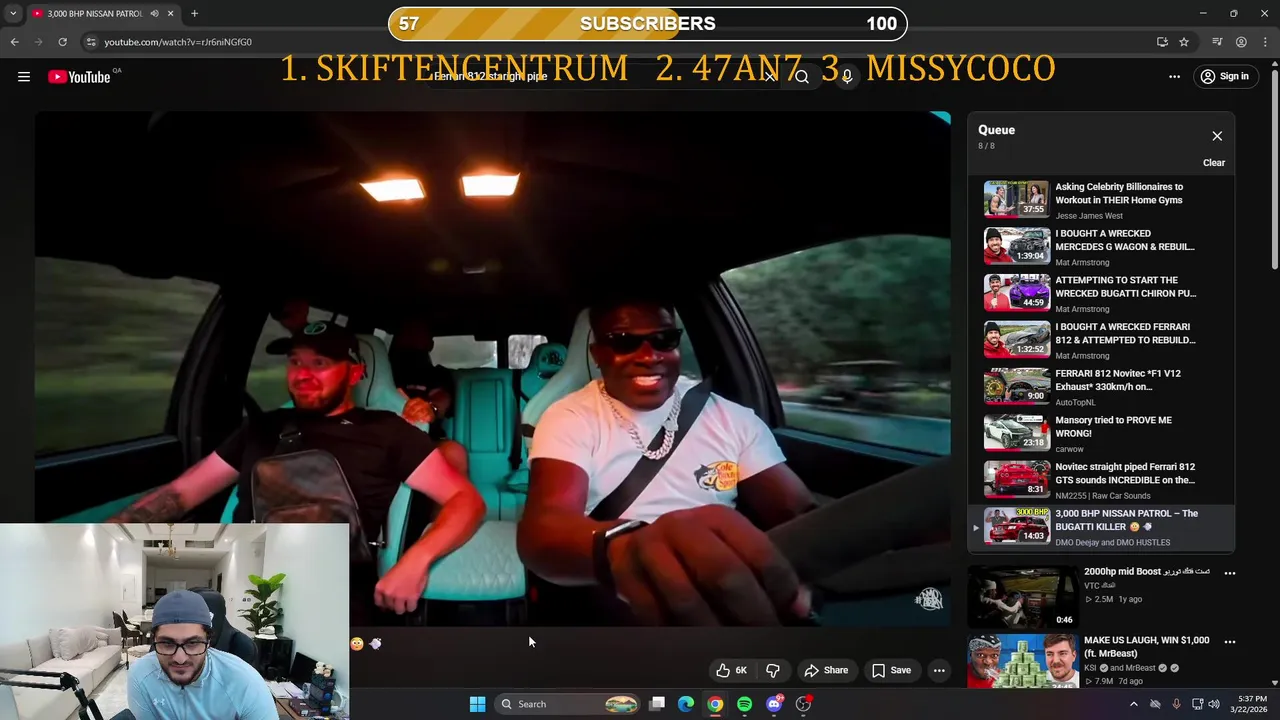Open the install or cast icon in address bar

(x=1162, y=42)
